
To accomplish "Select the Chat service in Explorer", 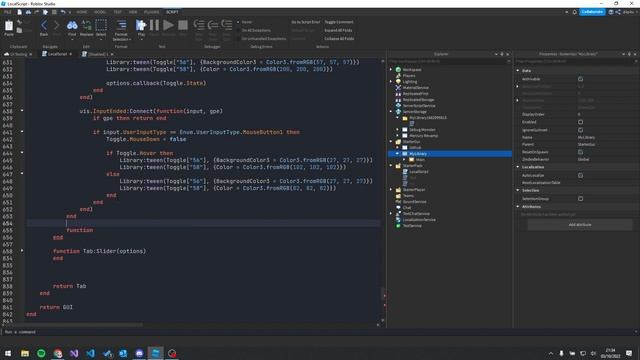I will (407, 208).
